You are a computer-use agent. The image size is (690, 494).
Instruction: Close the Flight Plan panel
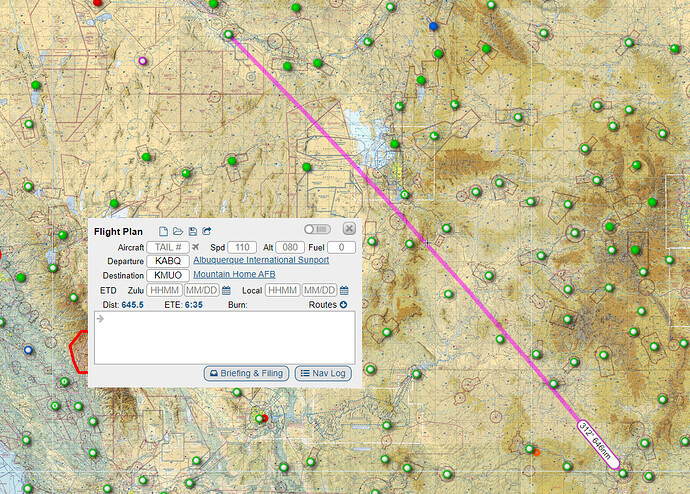click(349, 229)
